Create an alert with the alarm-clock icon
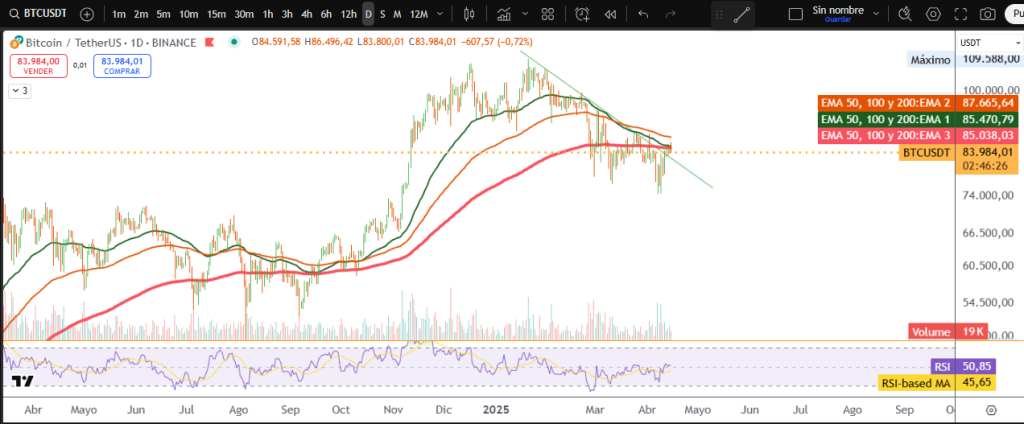 click(581, 14)
